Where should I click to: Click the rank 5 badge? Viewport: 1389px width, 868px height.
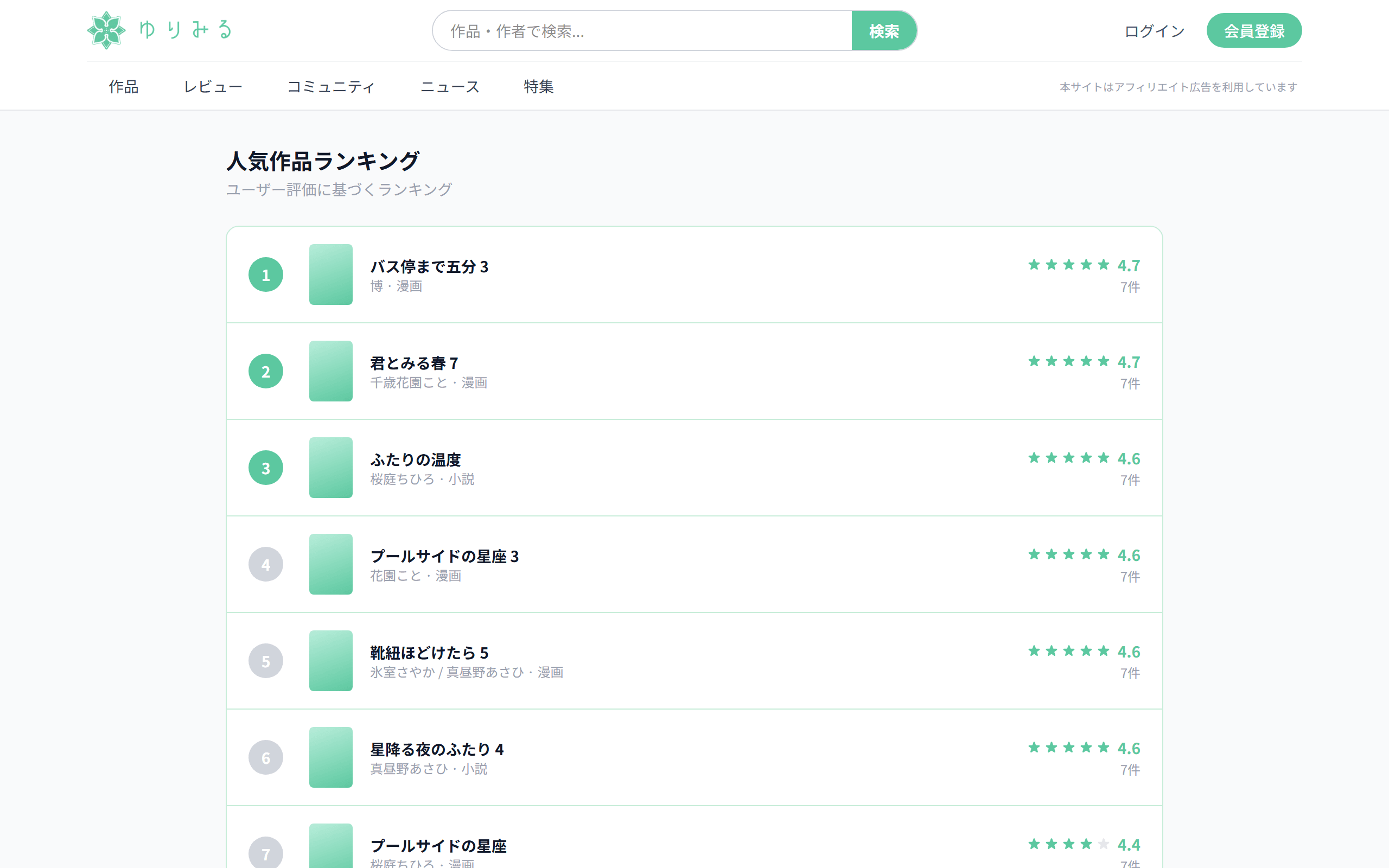coord(266,661)
